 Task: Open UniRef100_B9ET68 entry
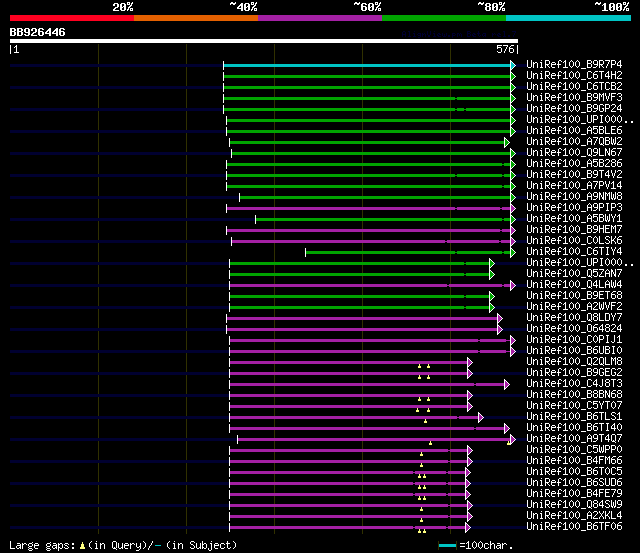pos(574,295)
